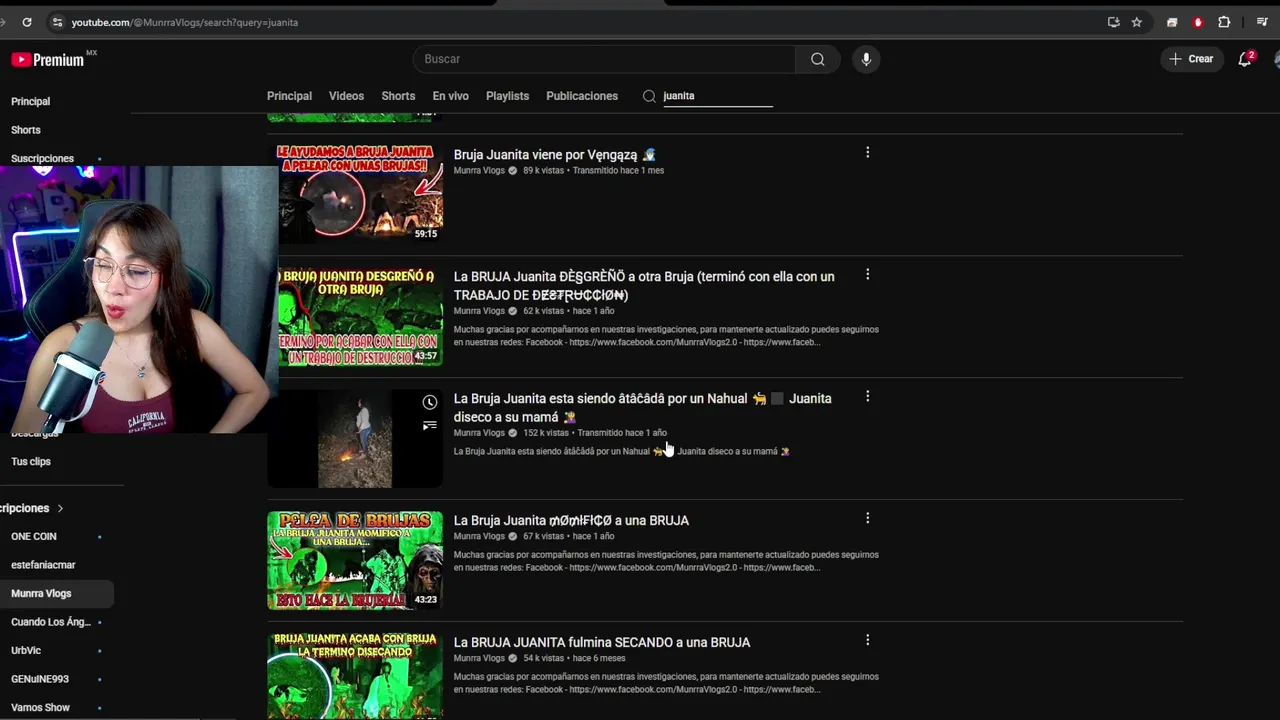Open options menu for momifico a una BRUJA video
The height and width of the screenshot is (720, 1280).
tap(867, 519)
